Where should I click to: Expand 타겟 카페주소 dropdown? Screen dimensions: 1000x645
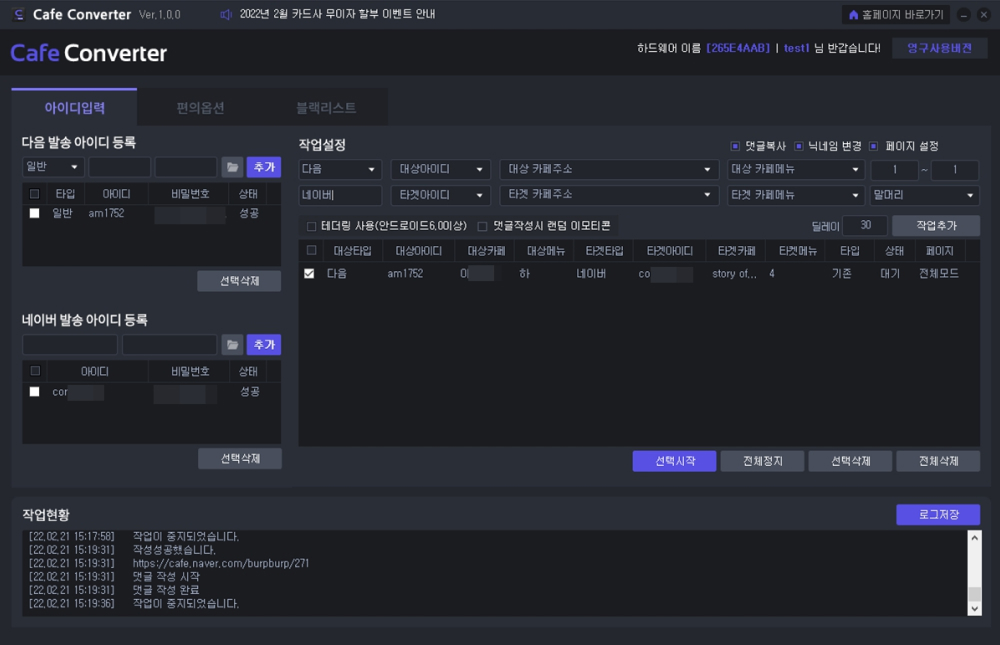coord(608,195)
